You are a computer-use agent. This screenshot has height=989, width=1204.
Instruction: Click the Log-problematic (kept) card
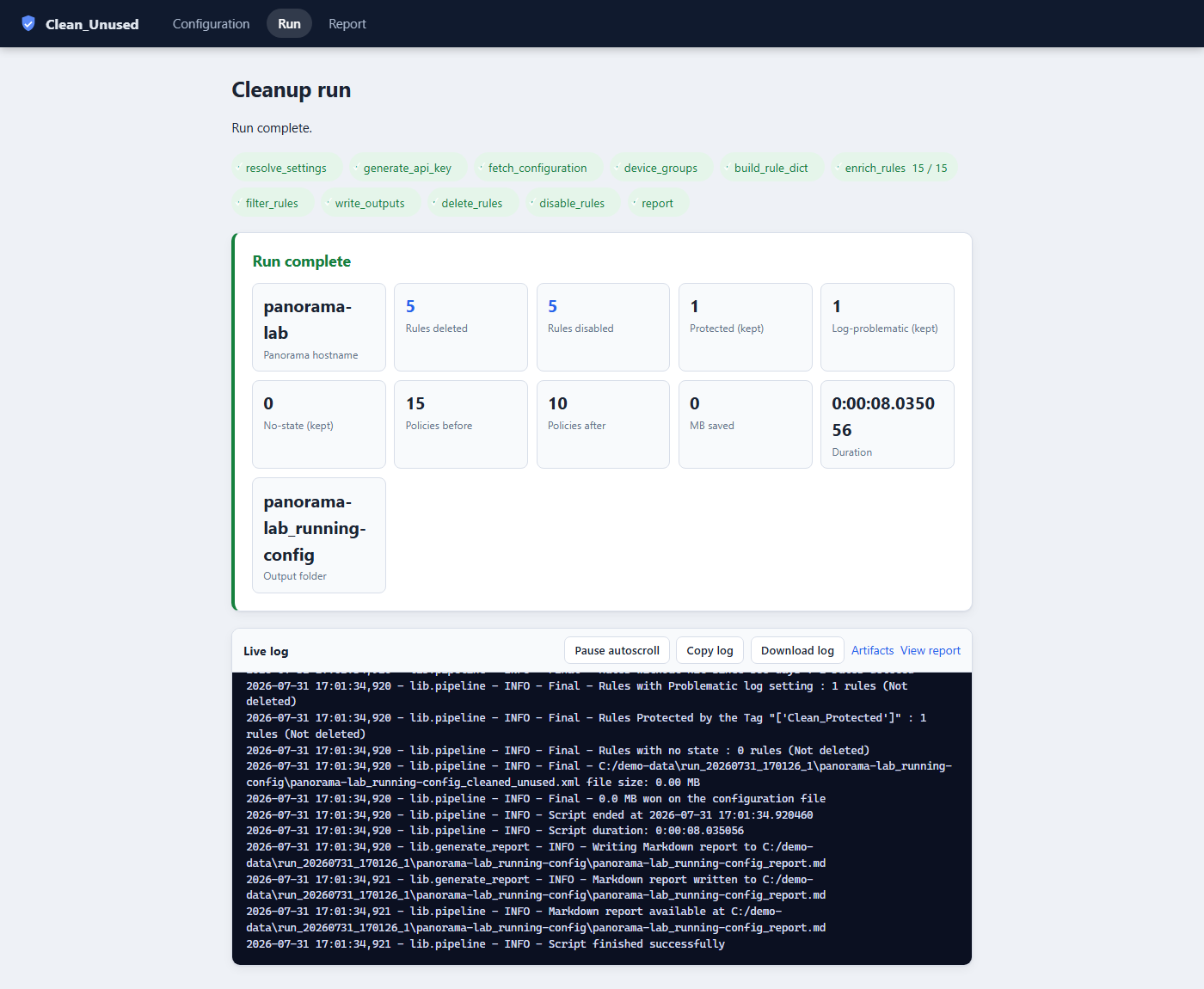(888, 328)
